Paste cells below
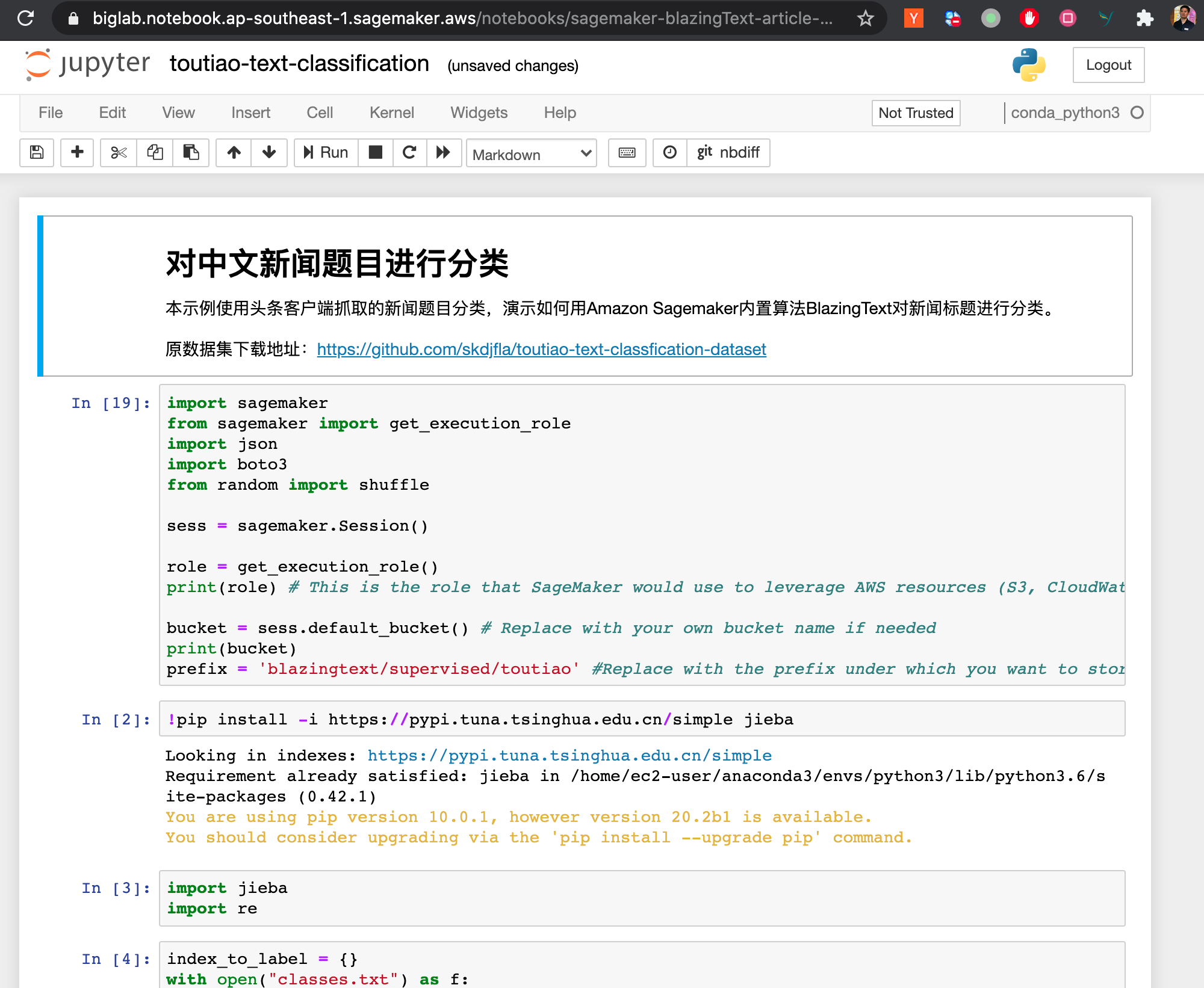 (191, 153)
